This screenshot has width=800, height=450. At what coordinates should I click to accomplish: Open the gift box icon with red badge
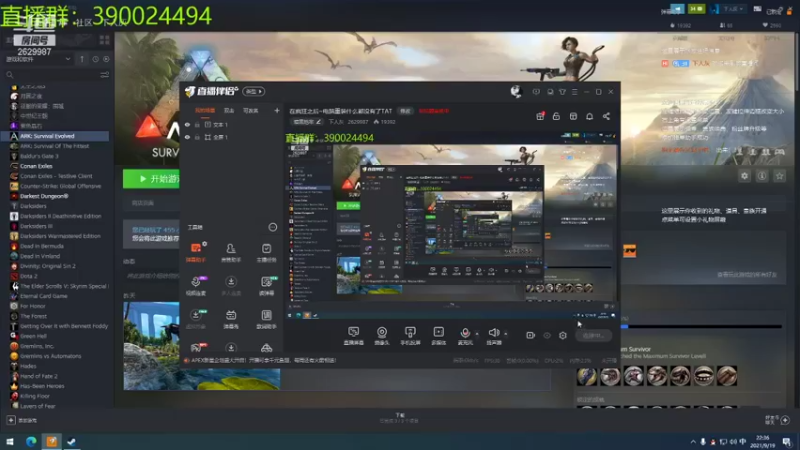(x=540, y=116)
